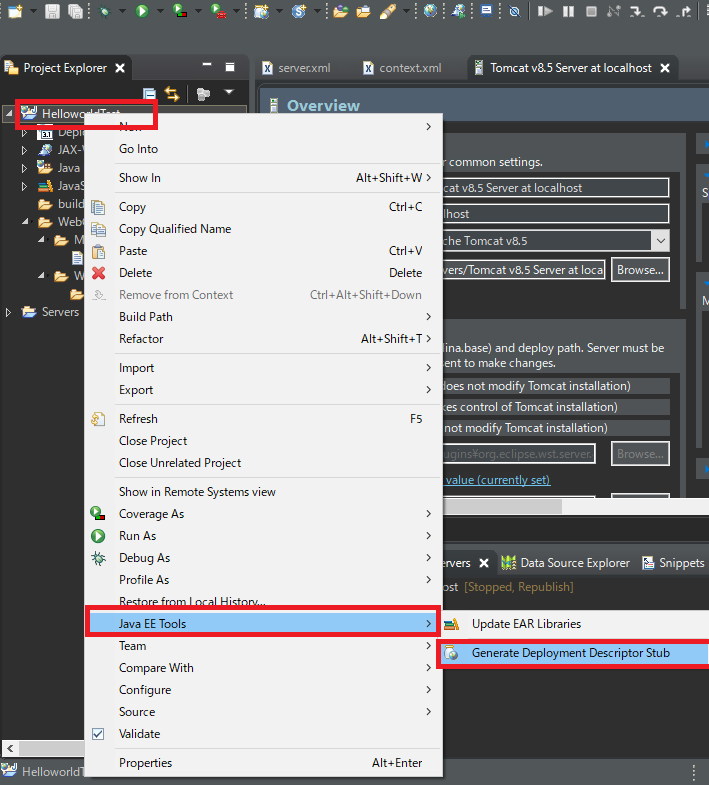Viewport: 709px width, 785px height.
Task: Open dropdown arrow next to Debug icon
Action: coord(123,11)
